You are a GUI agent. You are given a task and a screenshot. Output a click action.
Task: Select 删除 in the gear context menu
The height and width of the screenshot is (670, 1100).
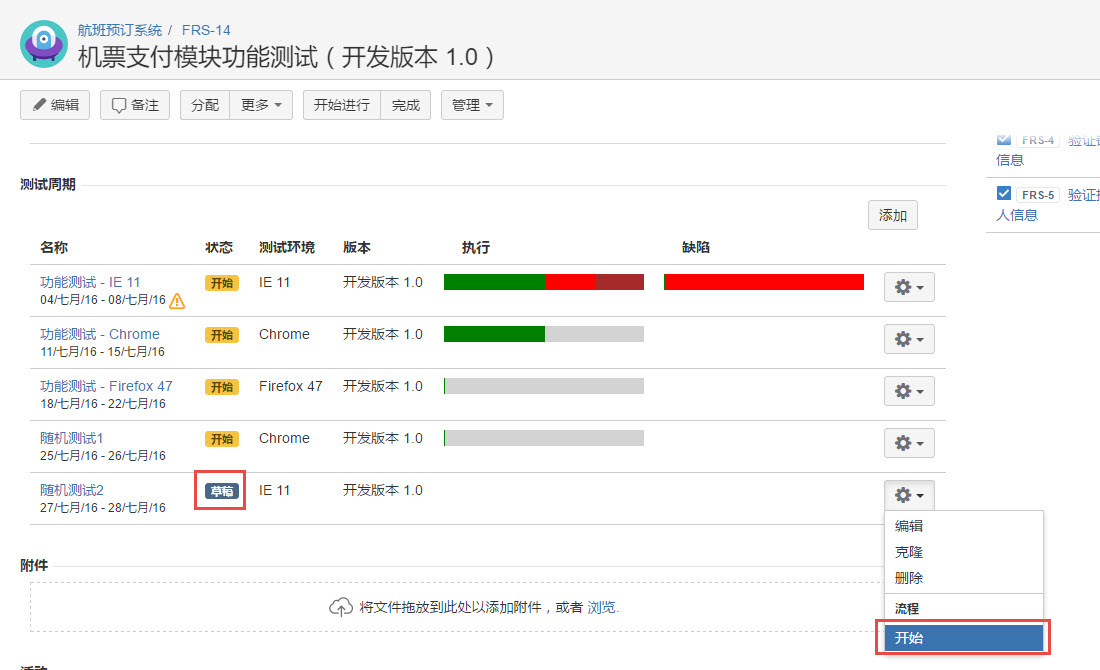964,578
